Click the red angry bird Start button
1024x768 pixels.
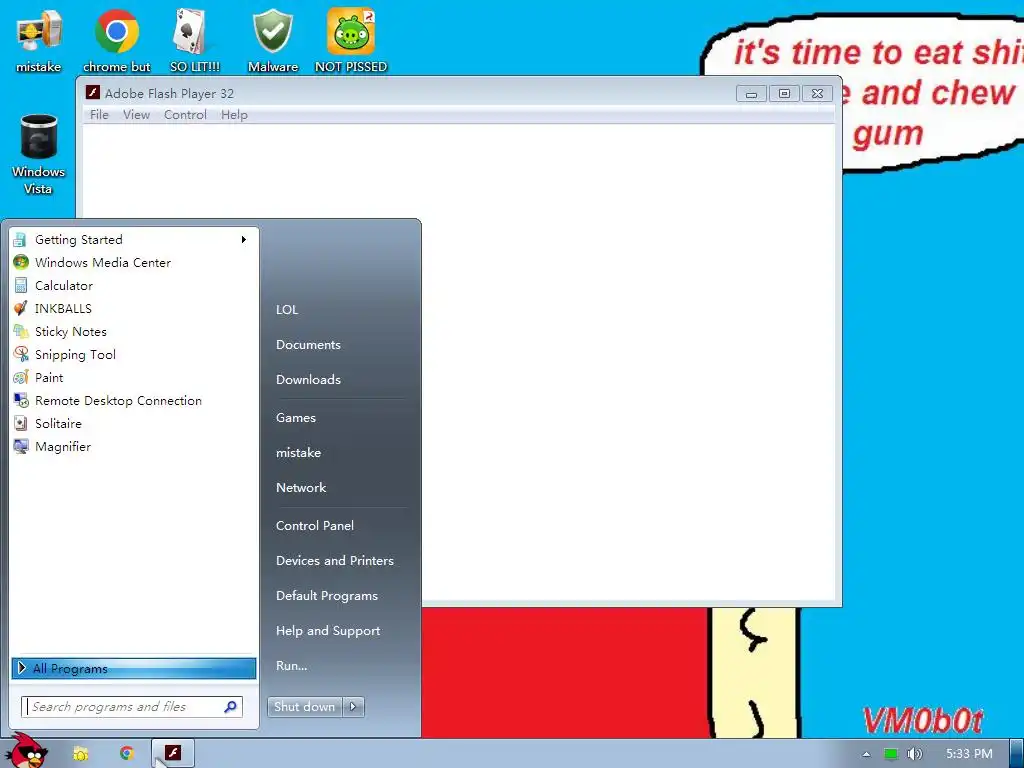pyautogui.click(x=26, y=751)
